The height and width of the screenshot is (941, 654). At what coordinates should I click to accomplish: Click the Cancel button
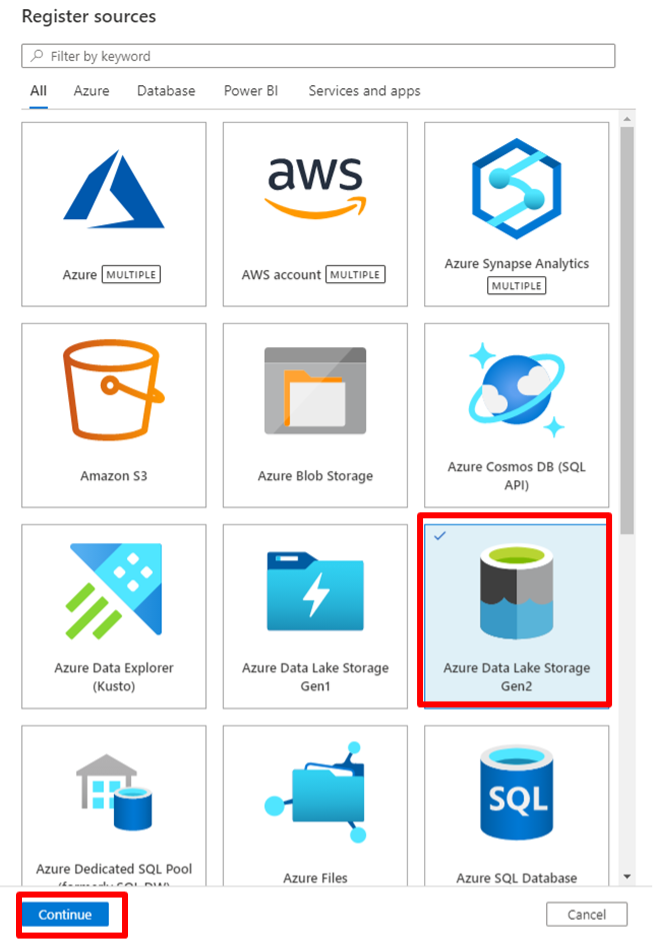pyautogui.click(x=587, y=915)
